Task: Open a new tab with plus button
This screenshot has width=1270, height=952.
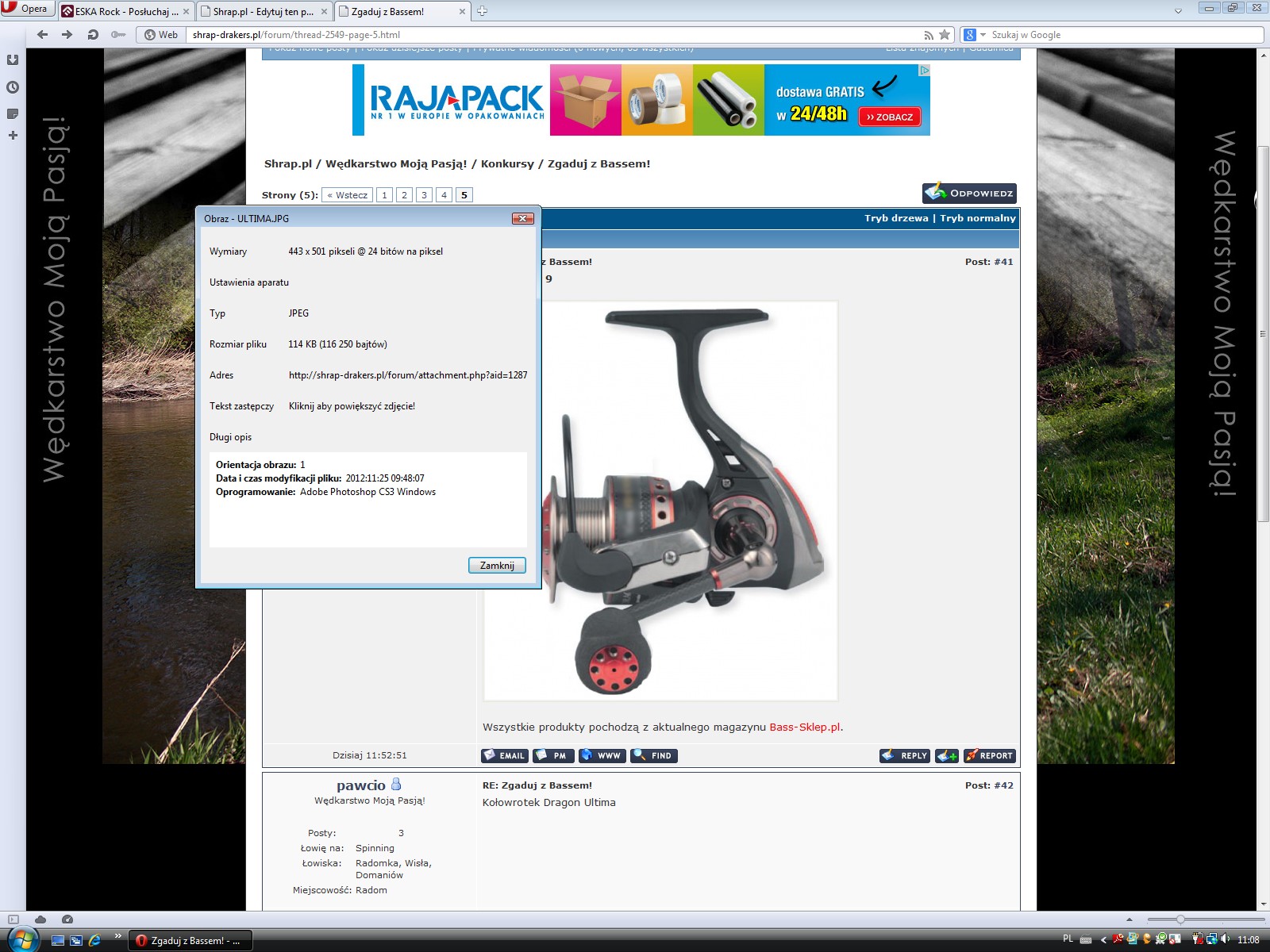Action: pos(482,11)
